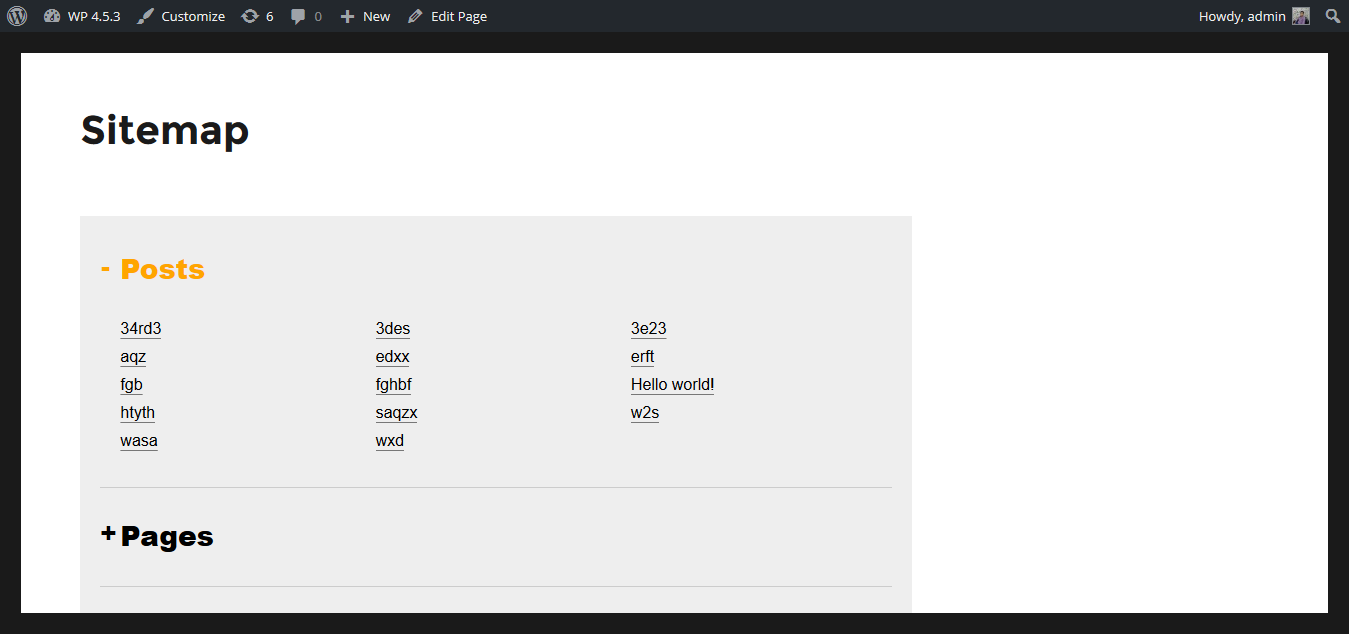Click the Pages heading

(167, 536)
